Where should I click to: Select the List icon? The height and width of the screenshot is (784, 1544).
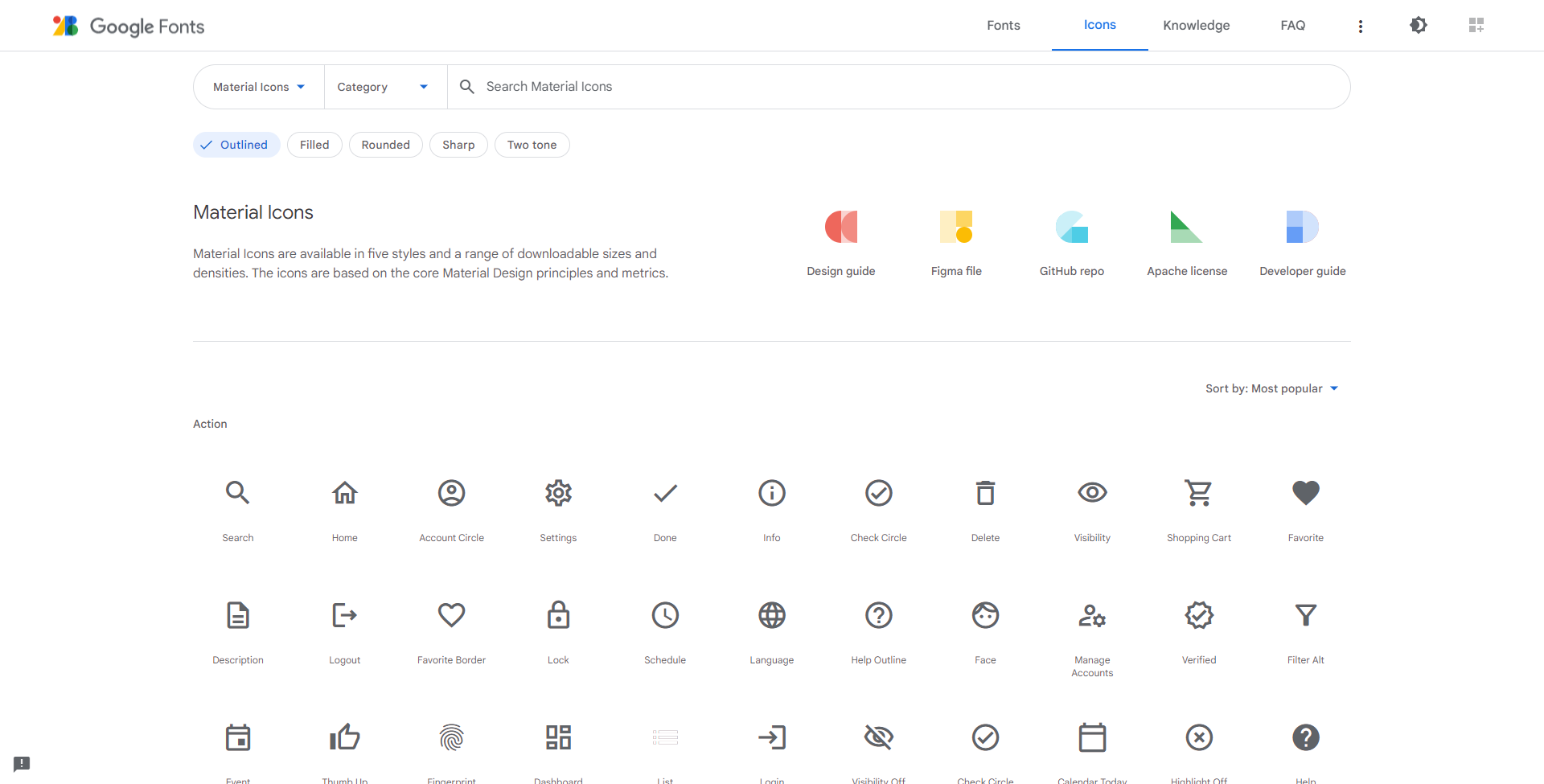coord(665,737)
